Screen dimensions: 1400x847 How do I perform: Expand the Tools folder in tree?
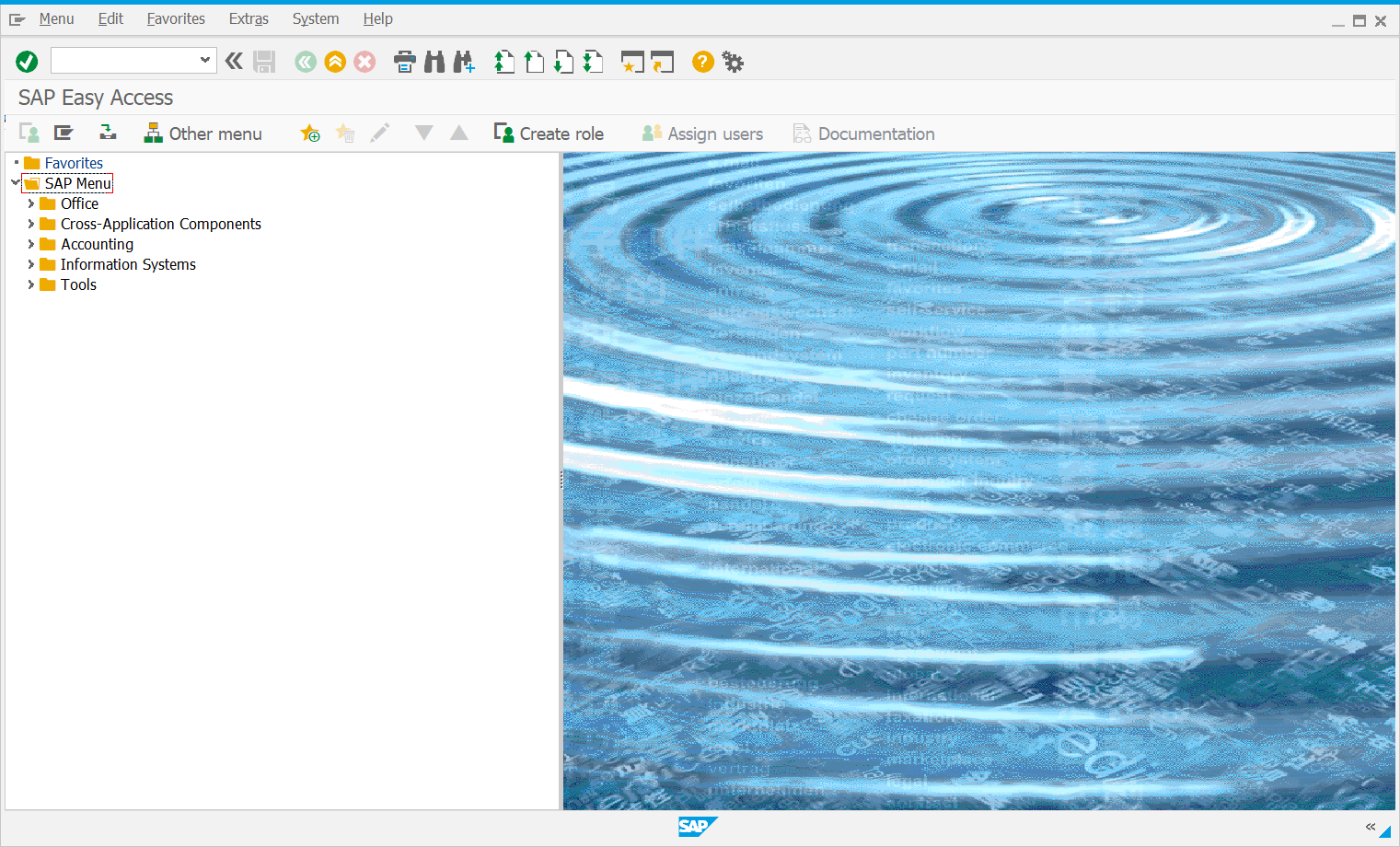[x=30, y=284]
